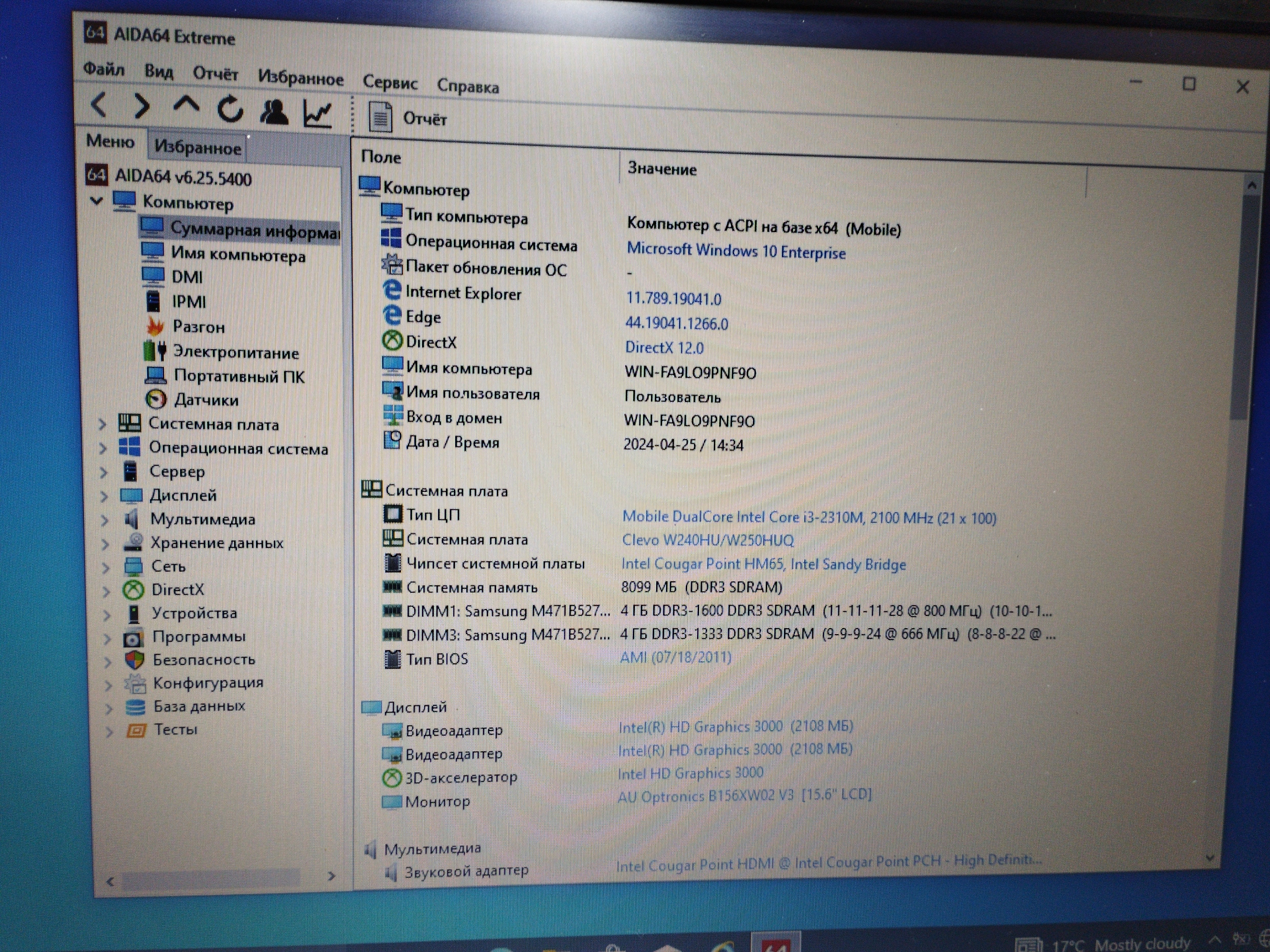
Task: Click 3D-акселератор Xbox-style icon
Action: pos(392,778)
